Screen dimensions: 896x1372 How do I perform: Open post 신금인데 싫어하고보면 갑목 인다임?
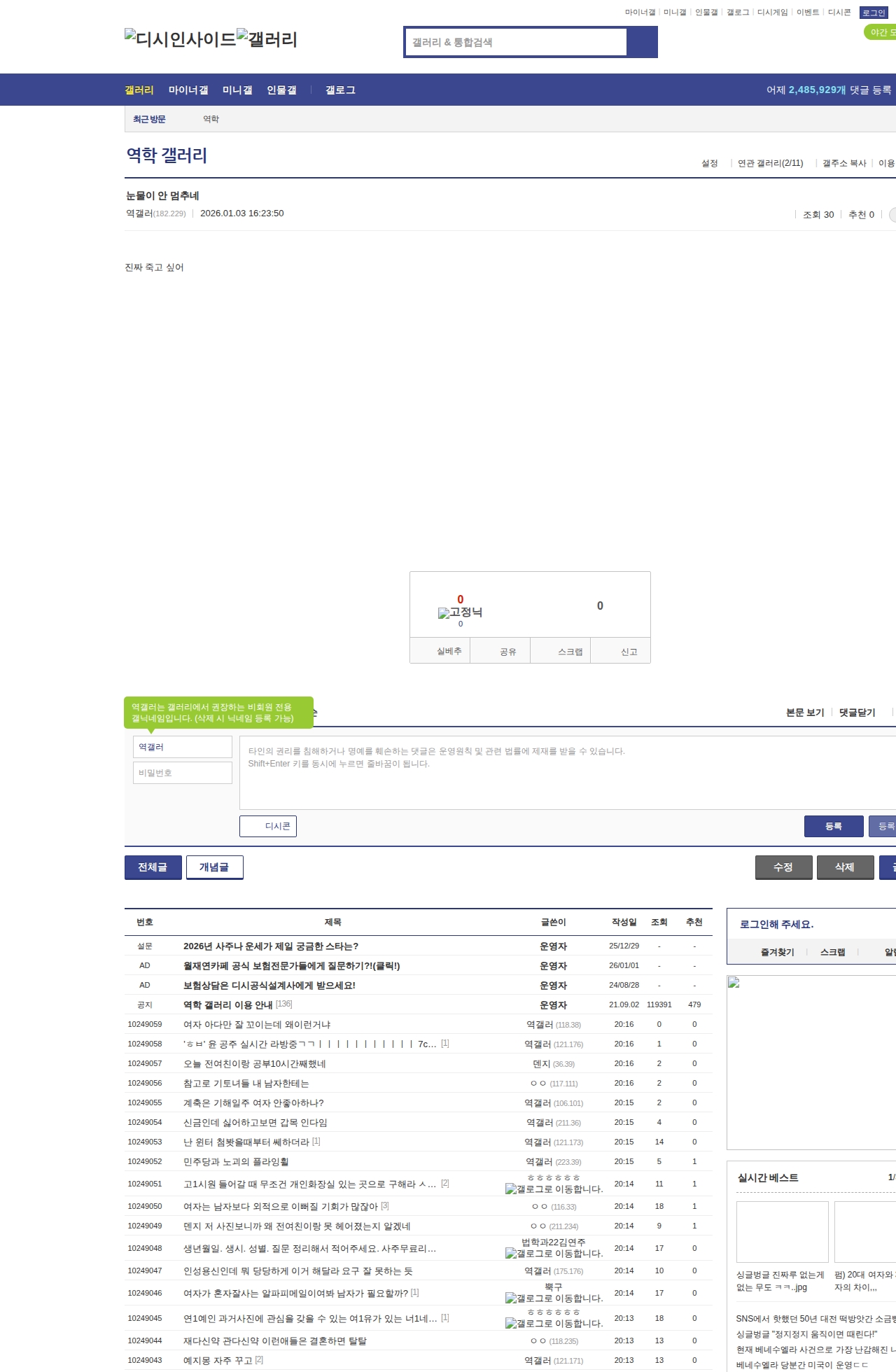255,1123
